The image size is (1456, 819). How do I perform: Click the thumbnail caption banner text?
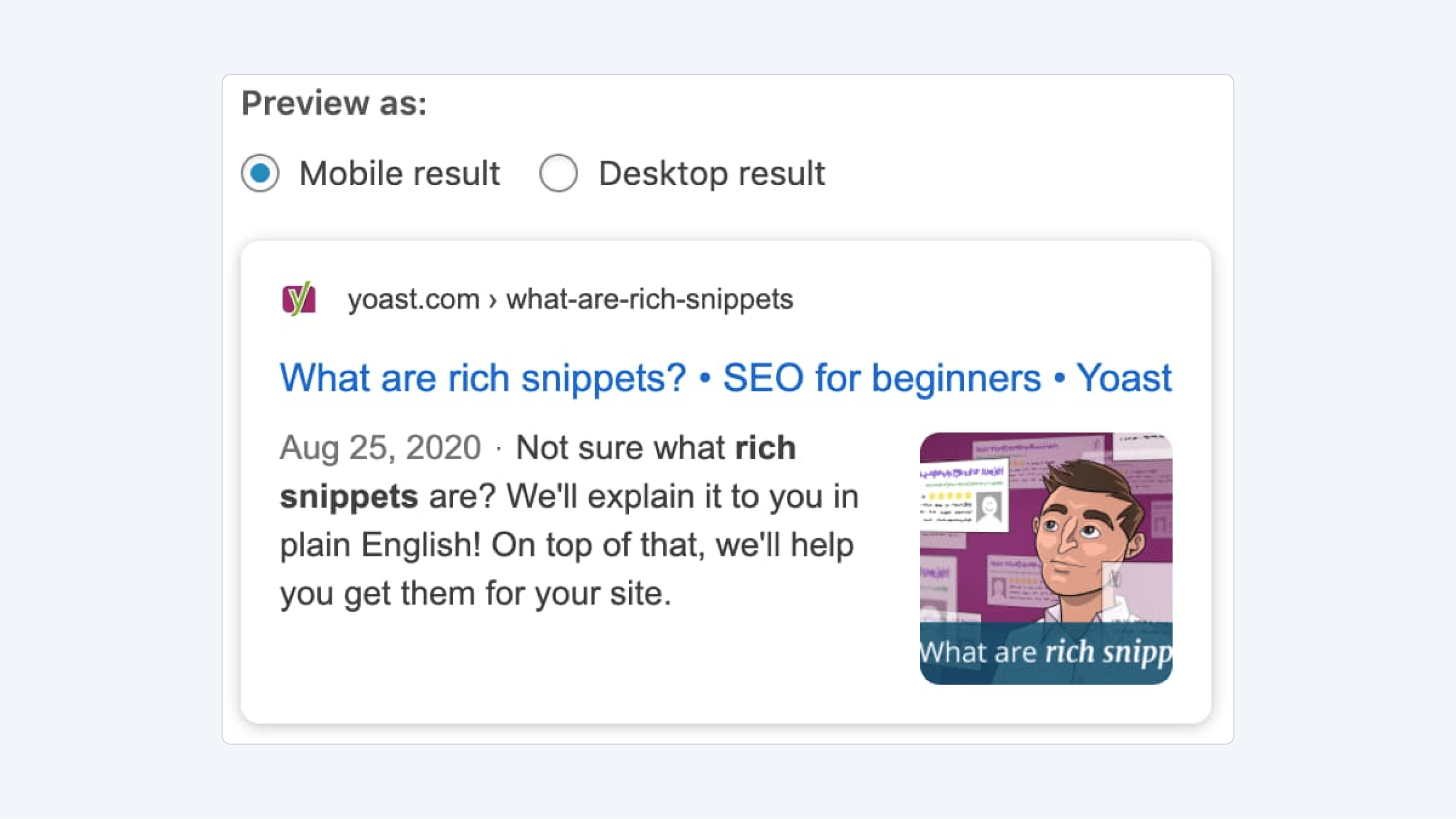[1046, 652]
